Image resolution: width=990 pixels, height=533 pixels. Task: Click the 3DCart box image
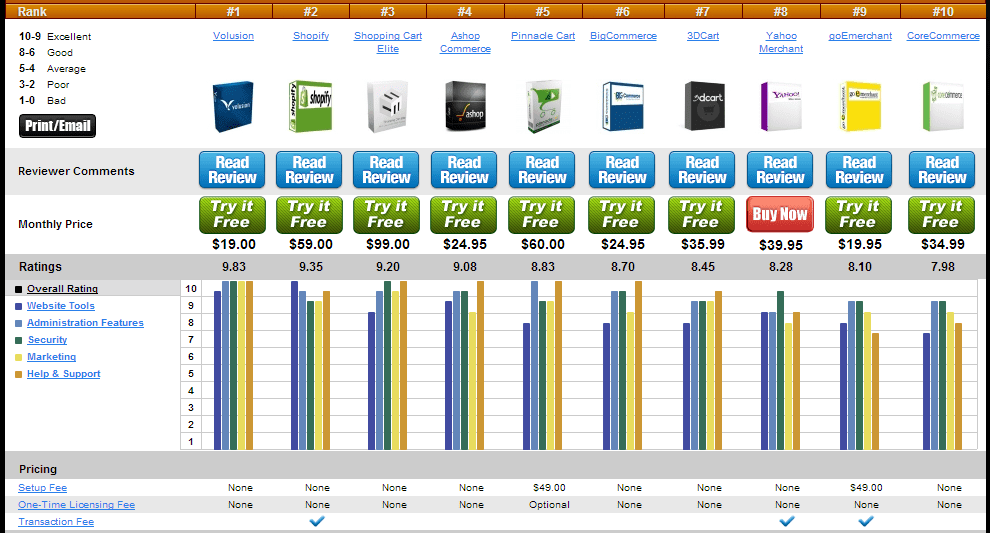(705, 106)
